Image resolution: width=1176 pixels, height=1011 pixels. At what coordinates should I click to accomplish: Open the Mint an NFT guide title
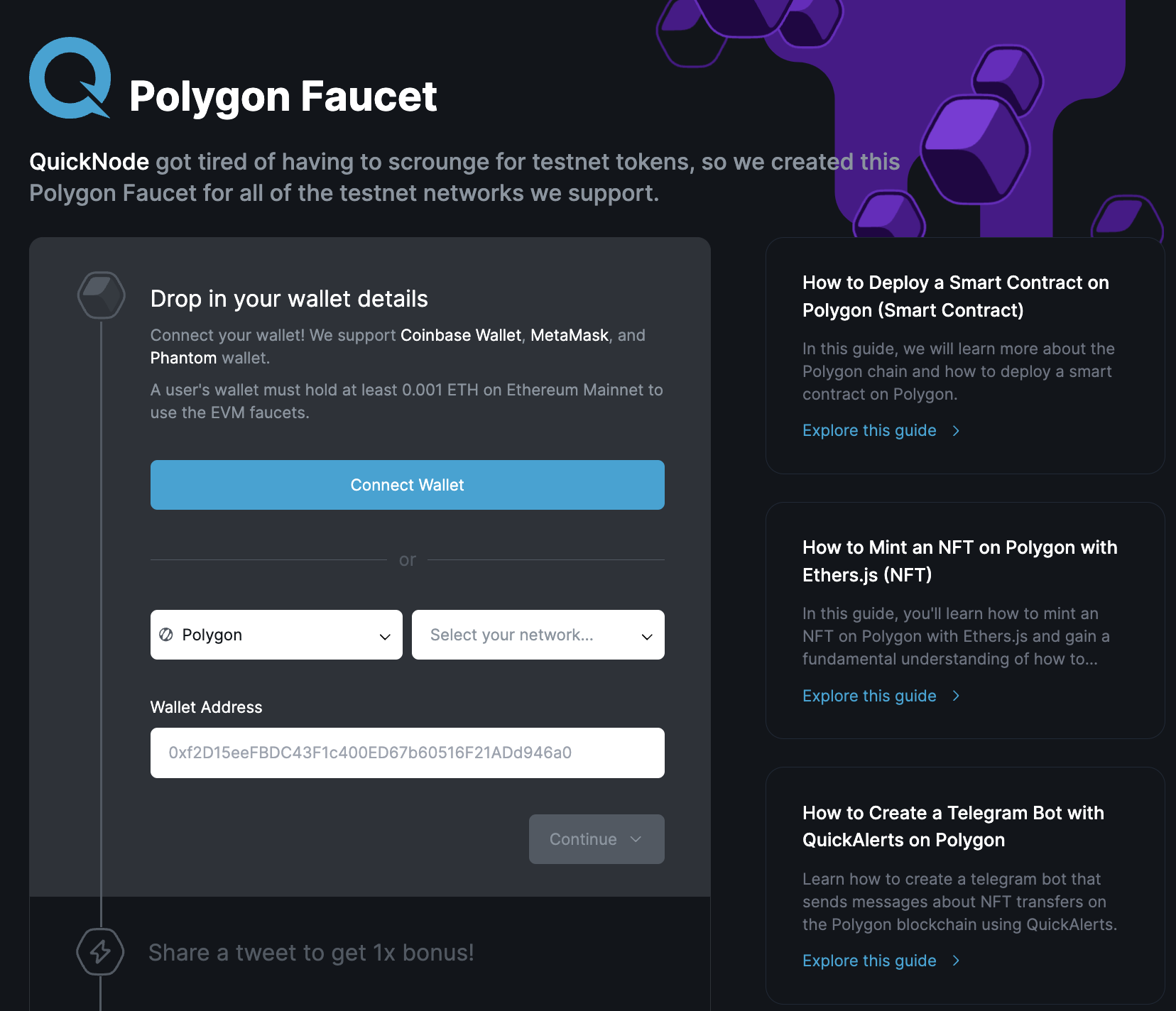(x=959, y=561)
